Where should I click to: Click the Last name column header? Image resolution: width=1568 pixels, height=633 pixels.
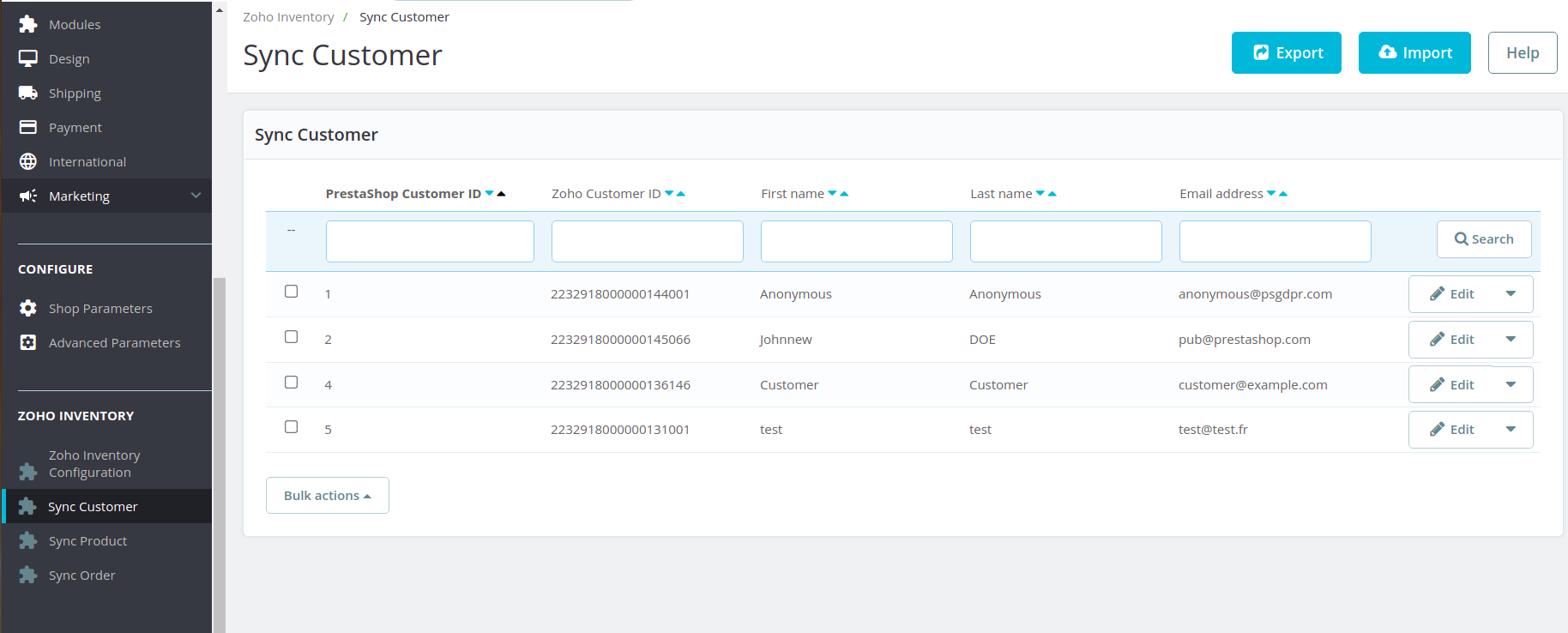coord(1001,194)
